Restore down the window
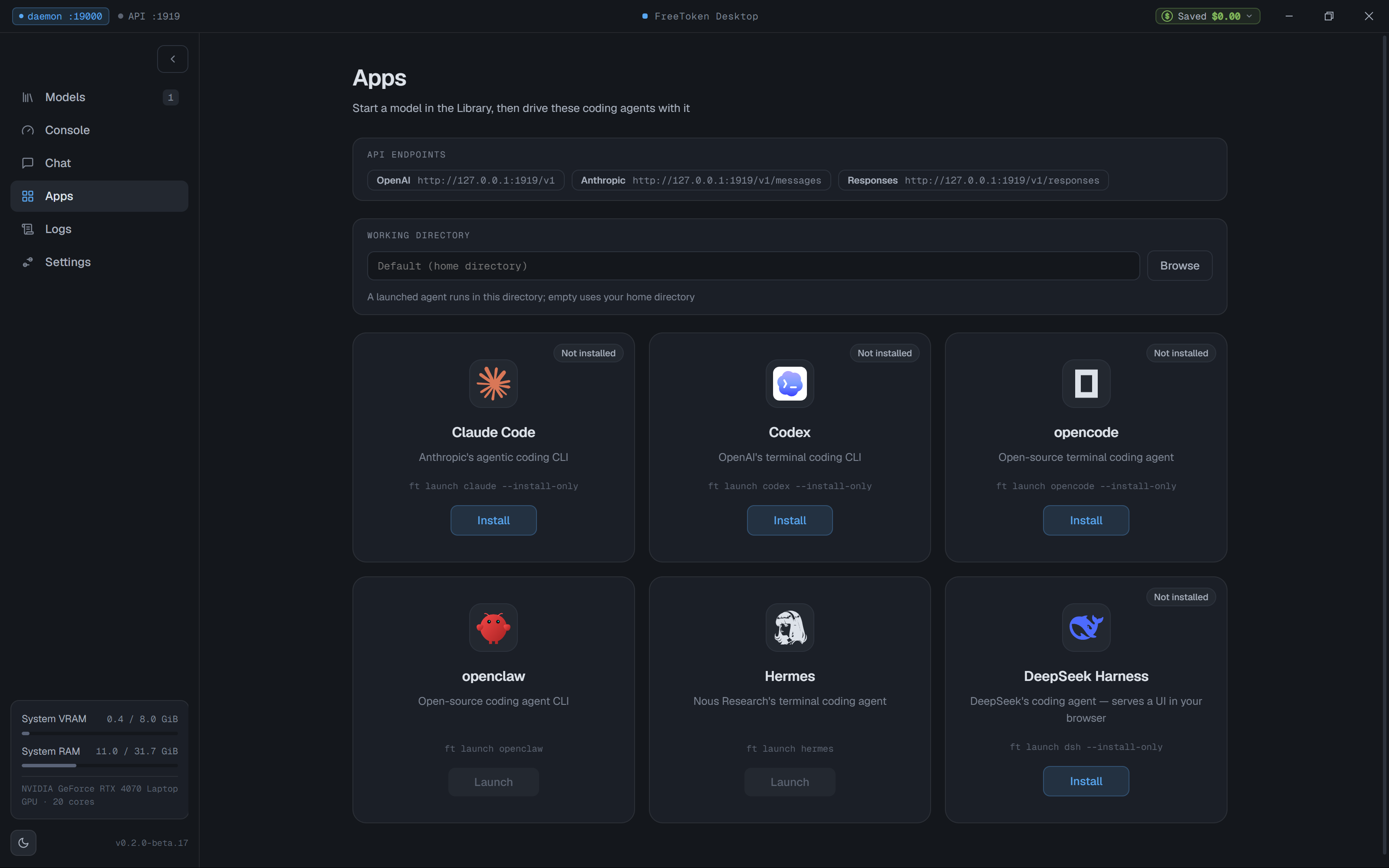The width and height of the screenshot is (1389, 868). pyautogui.click(x=1329, y=16)
